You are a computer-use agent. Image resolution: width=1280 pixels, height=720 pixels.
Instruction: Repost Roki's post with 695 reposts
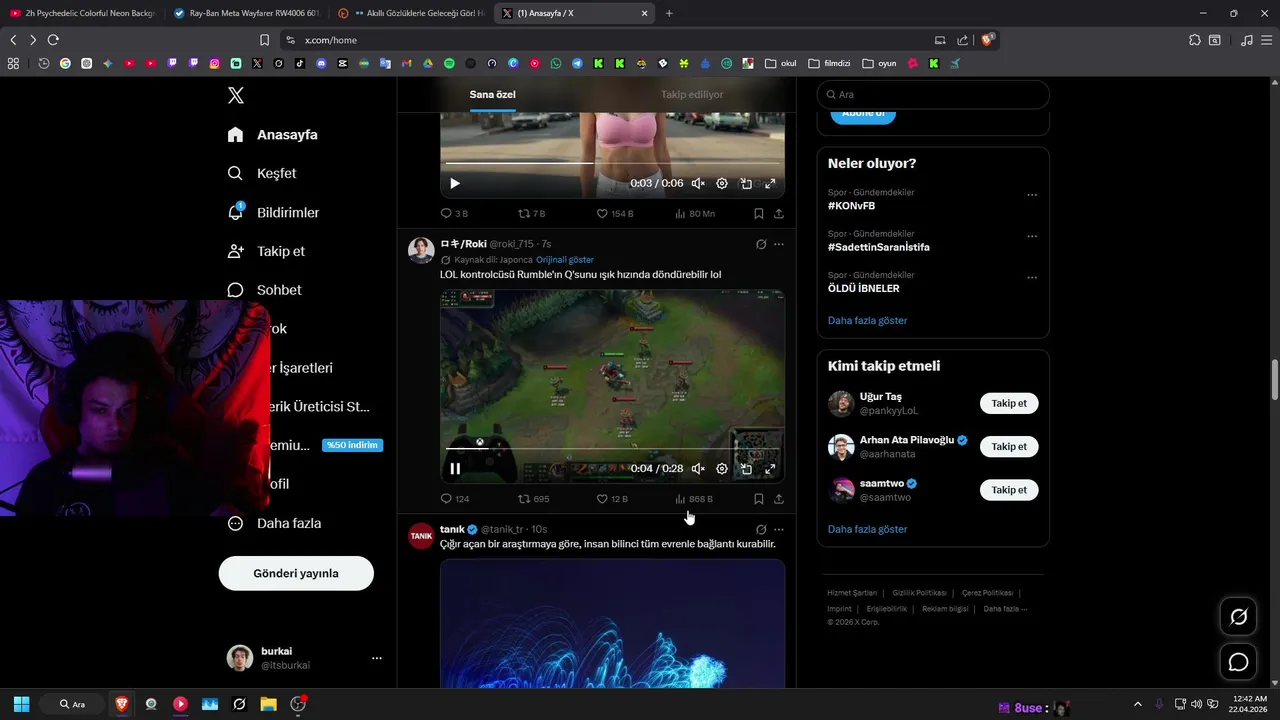533,498
